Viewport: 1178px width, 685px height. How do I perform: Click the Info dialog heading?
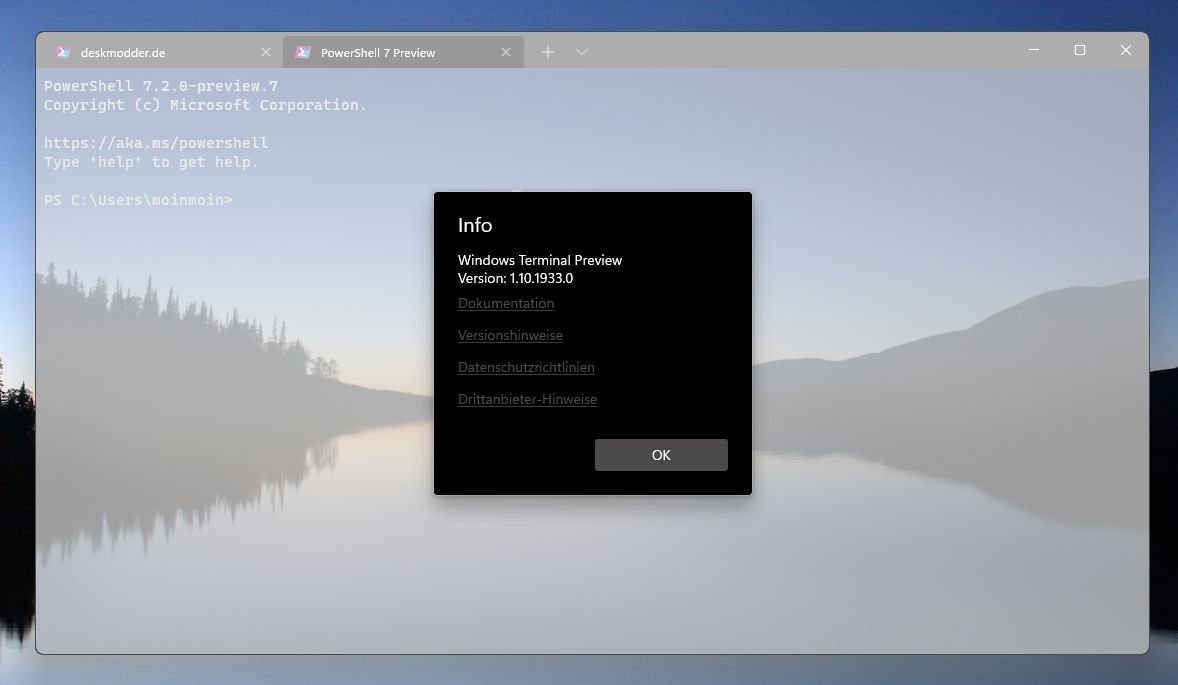pos(475,225)
